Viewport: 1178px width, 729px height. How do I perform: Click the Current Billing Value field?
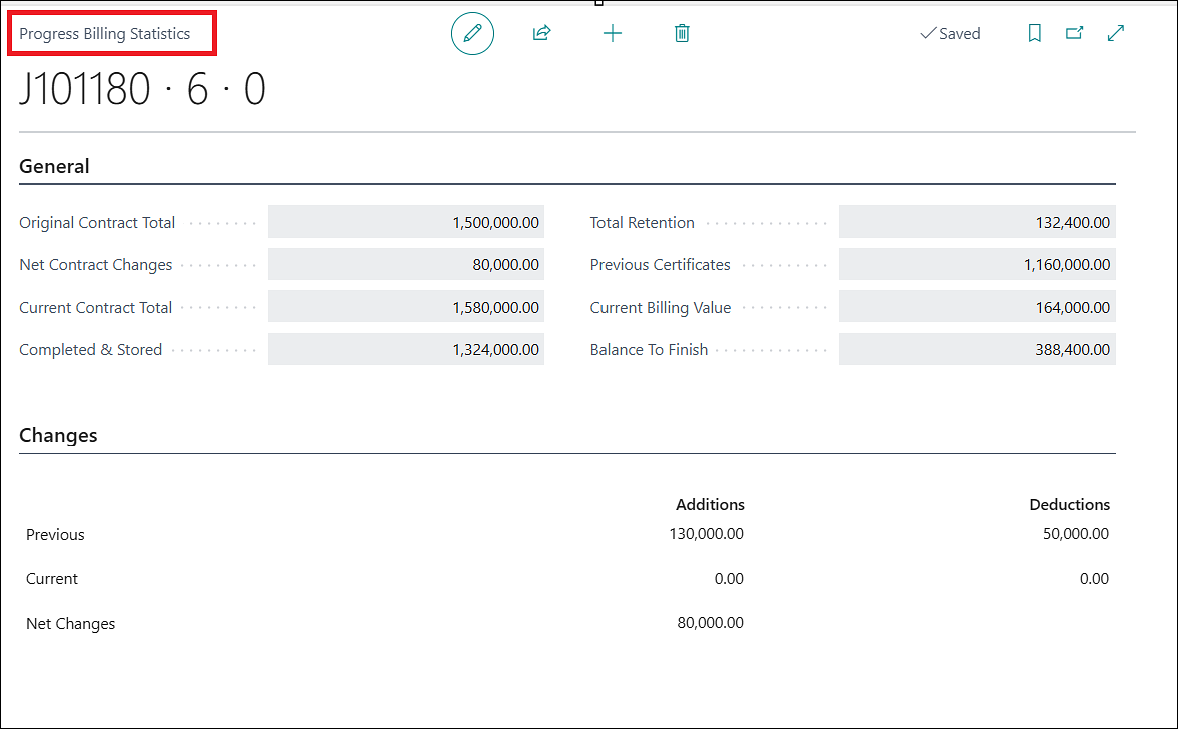coord(977,307)
